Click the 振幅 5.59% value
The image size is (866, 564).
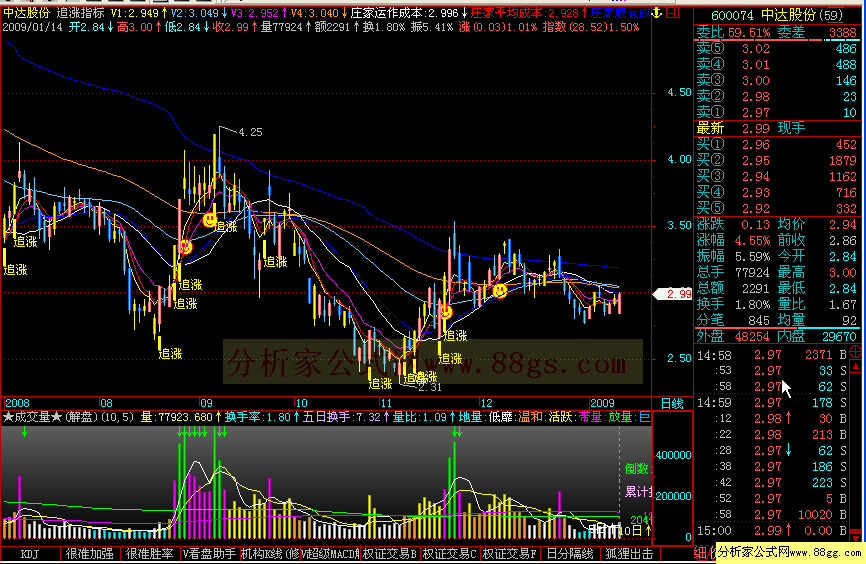752,257
